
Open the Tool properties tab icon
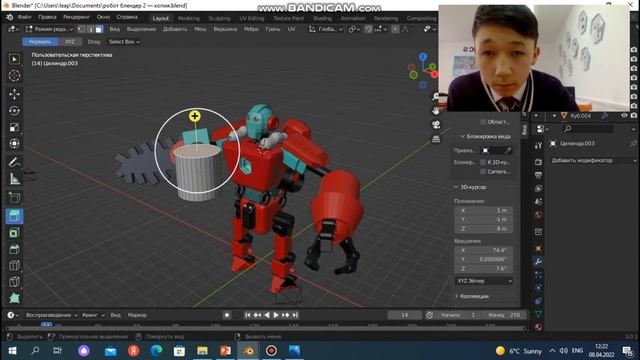coord(538,145)
